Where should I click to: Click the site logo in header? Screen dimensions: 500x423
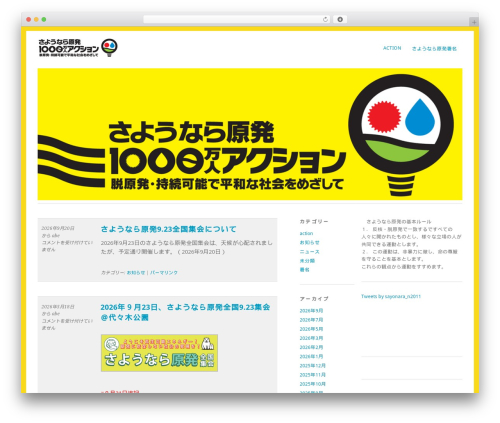[78, 48]
